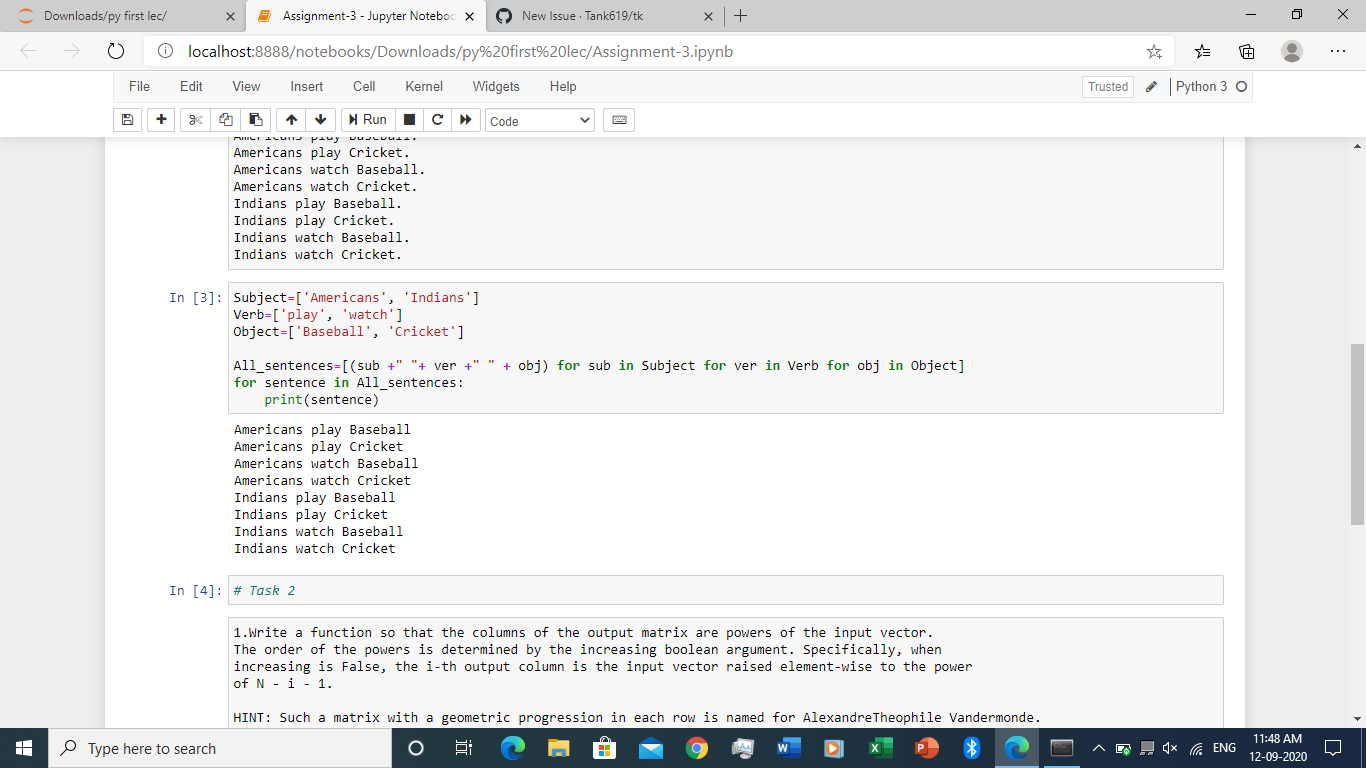Open the browser favorites list icon
This screenshot has height=768, width=1366.
1202,51
